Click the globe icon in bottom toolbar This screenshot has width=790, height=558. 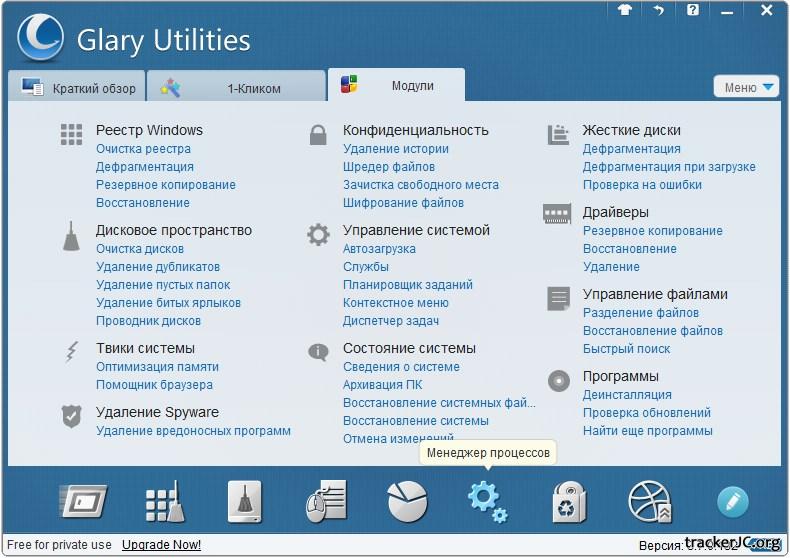[649, 502]
